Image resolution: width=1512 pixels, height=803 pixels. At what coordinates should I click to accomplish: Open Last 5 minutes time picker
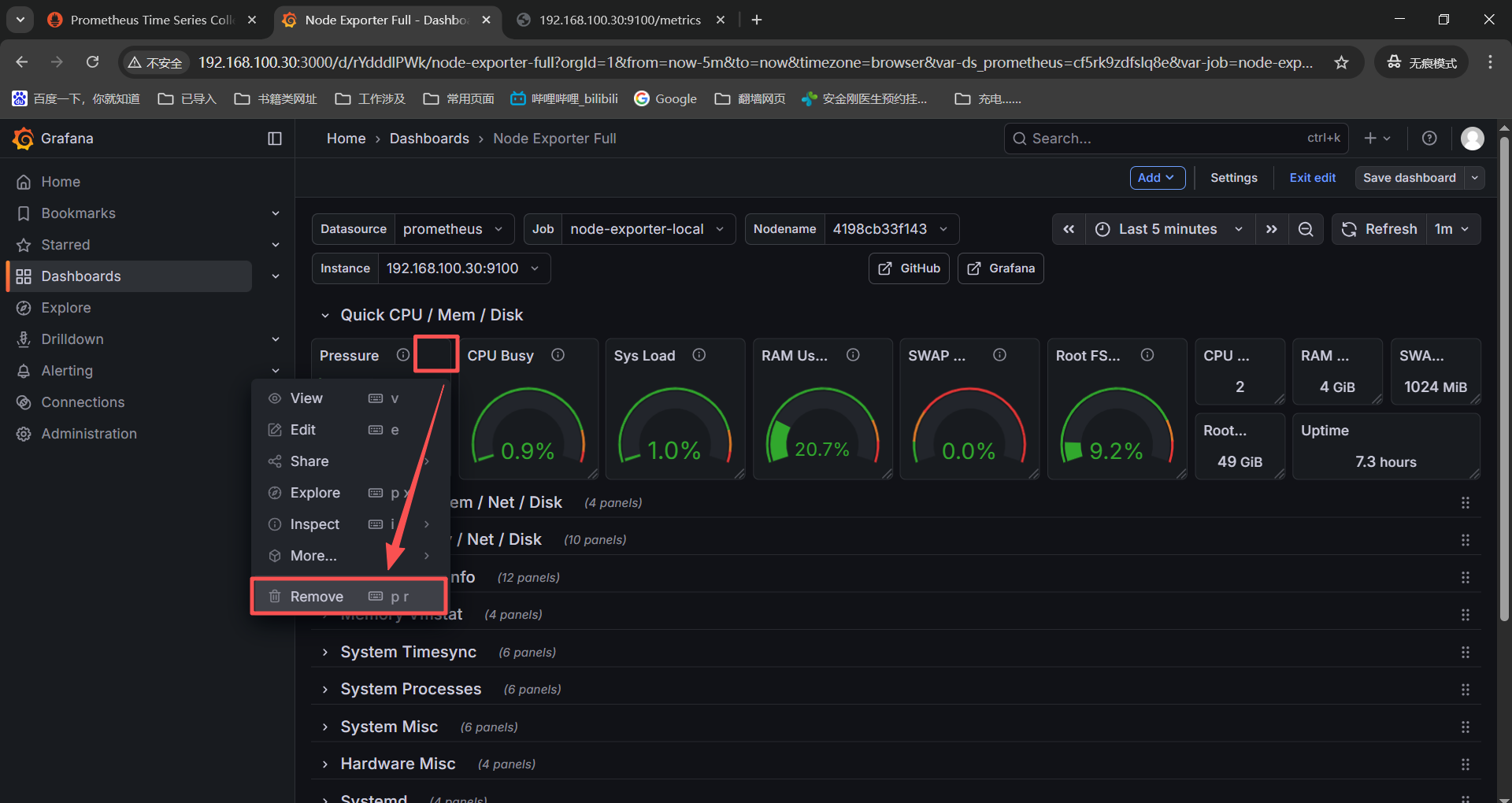pos(1170,229)
